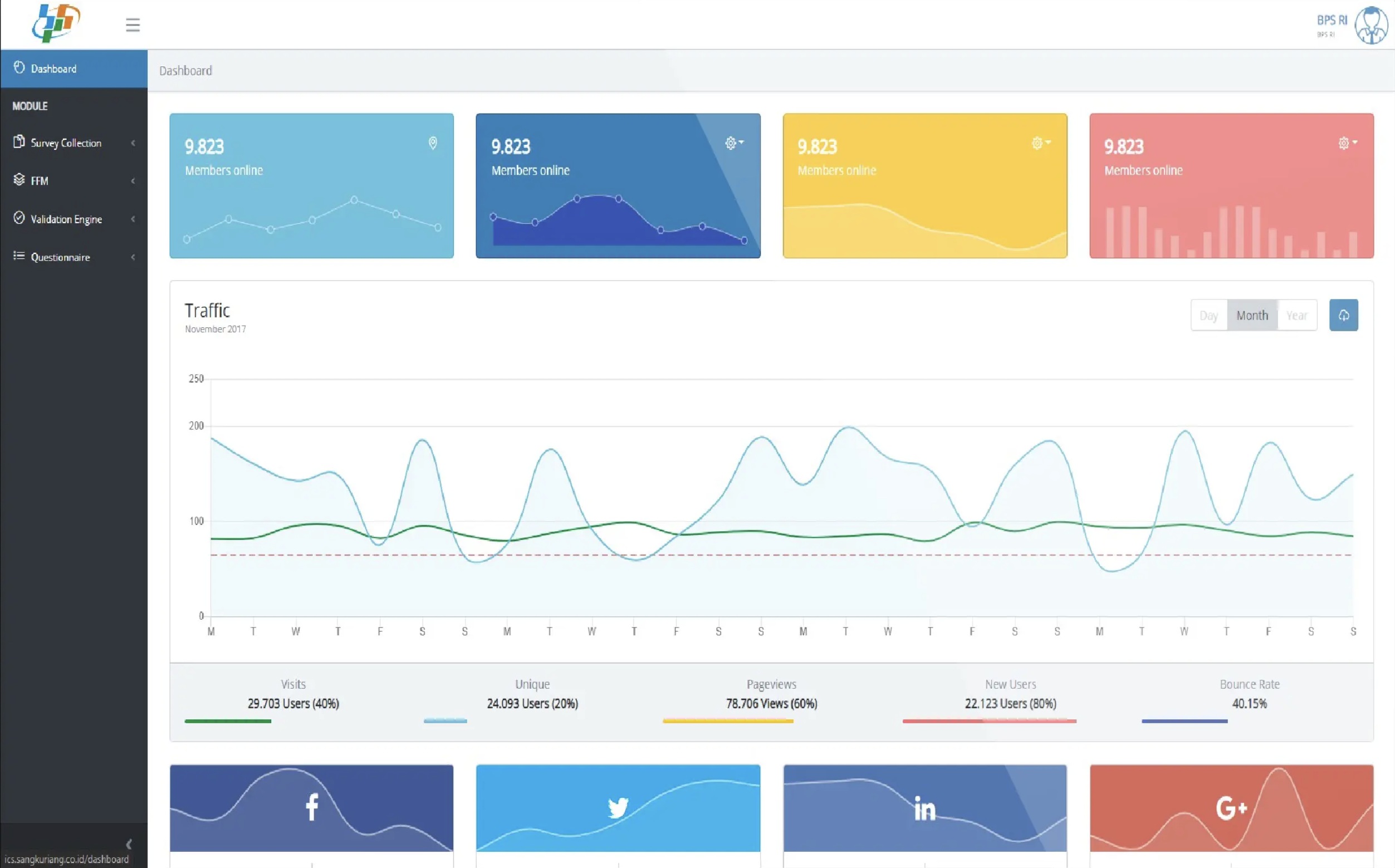Open gear settings on red card

(1347, 143)
